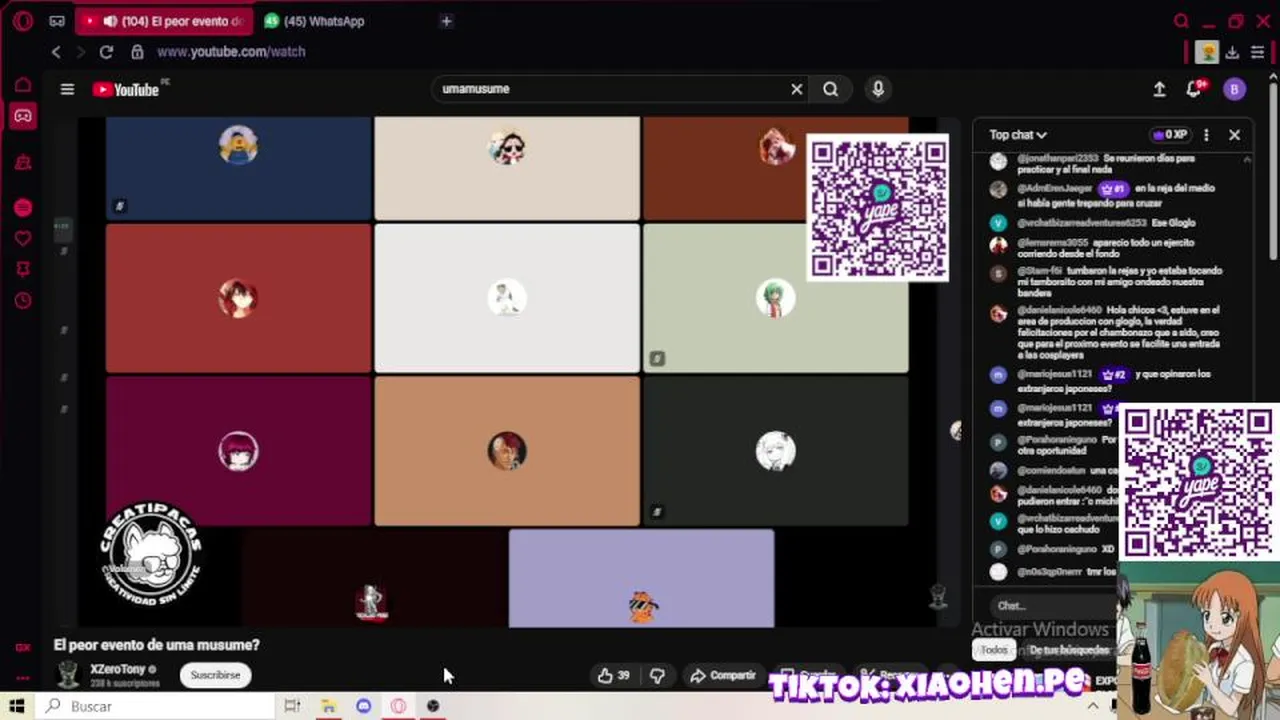Open YouTube notifications bell
This screenshot has width=1280, height=720.
point(1194,89)
